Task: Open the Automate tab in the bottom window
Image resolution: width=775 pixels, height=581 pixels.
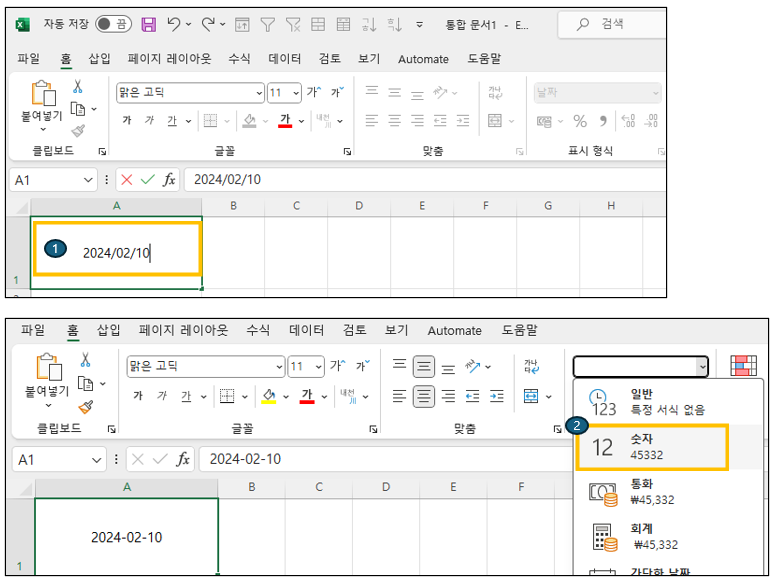Action: (x=455, y=331)
